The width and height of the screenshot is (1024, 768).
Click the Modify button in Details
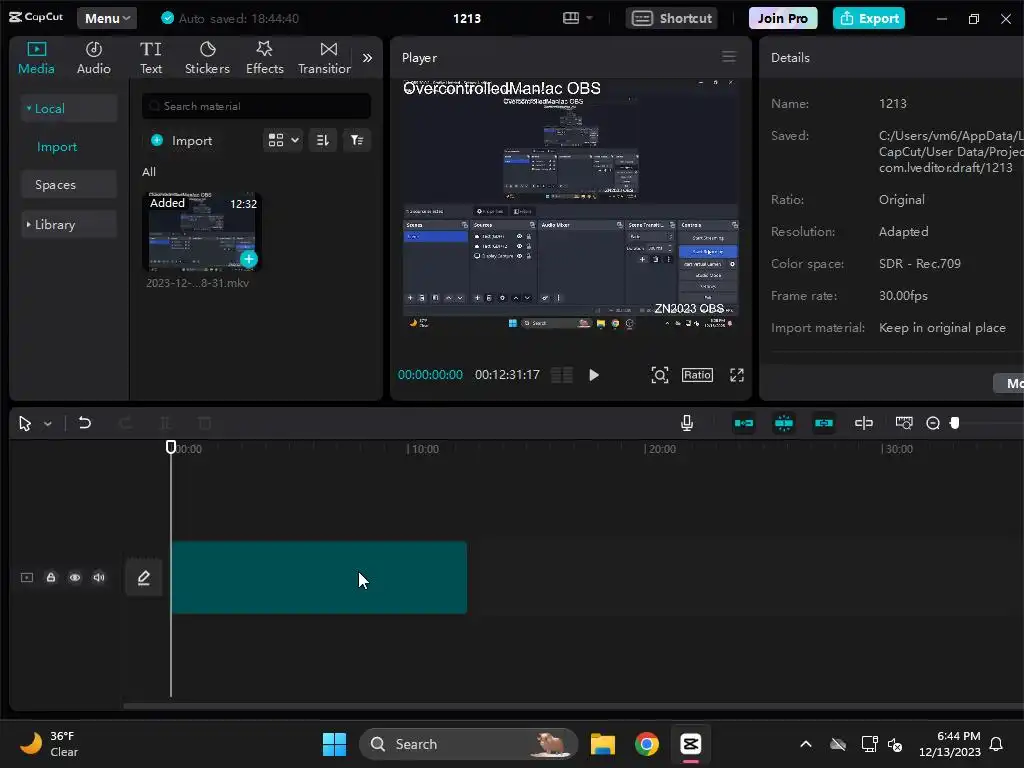tap(1008, 383)
